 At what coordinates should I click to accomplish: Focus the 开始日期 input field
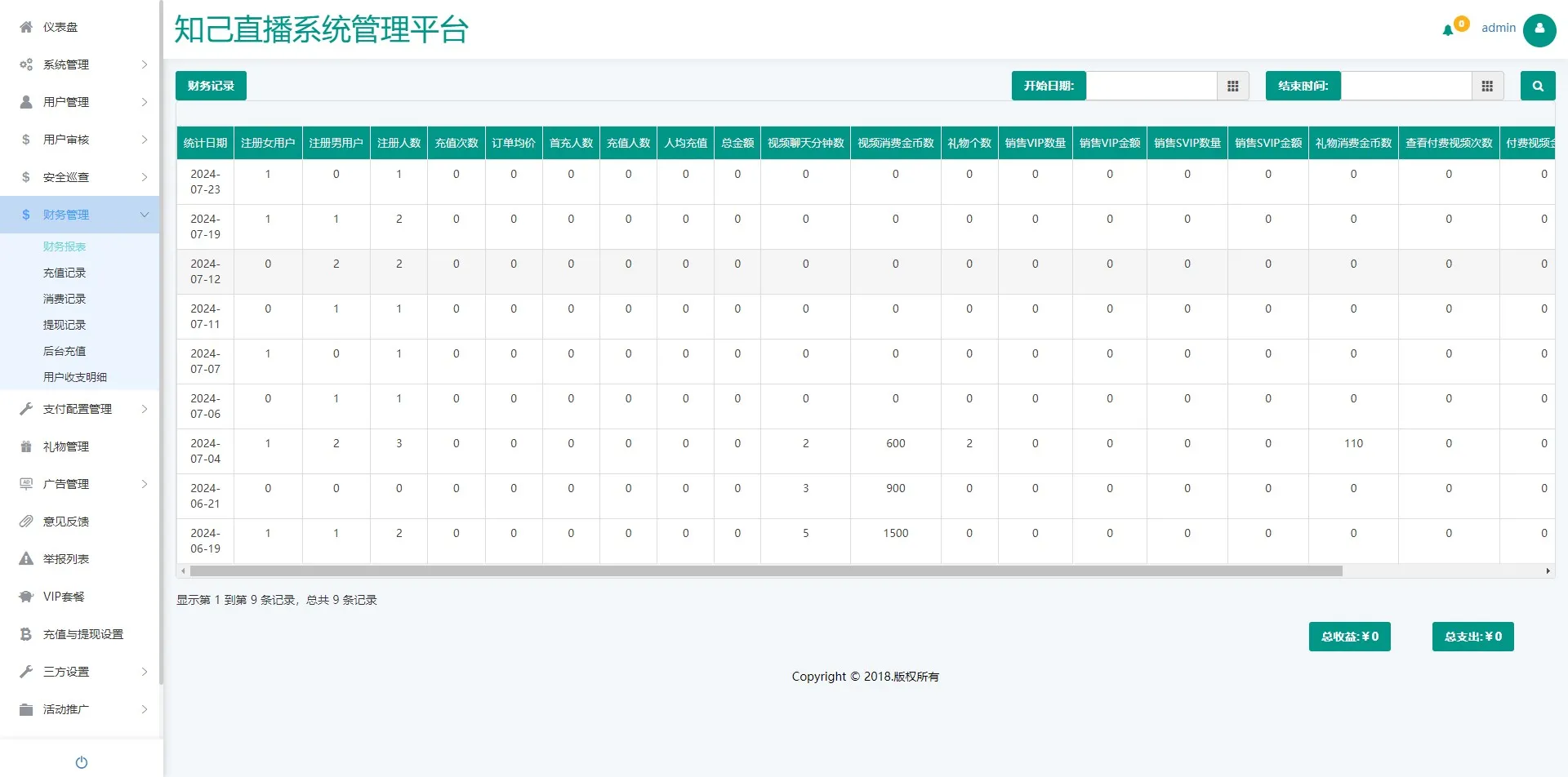pyautogui.click(x=1151, y=86)
